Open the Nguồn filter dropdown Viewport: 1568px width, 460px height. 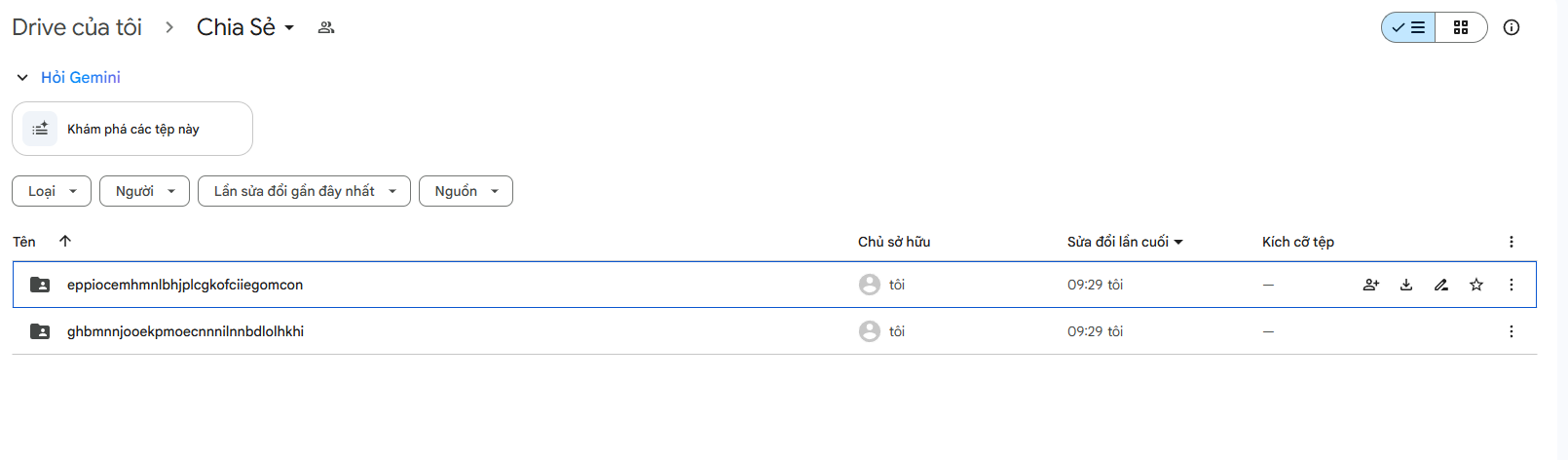tap(466, 191)
